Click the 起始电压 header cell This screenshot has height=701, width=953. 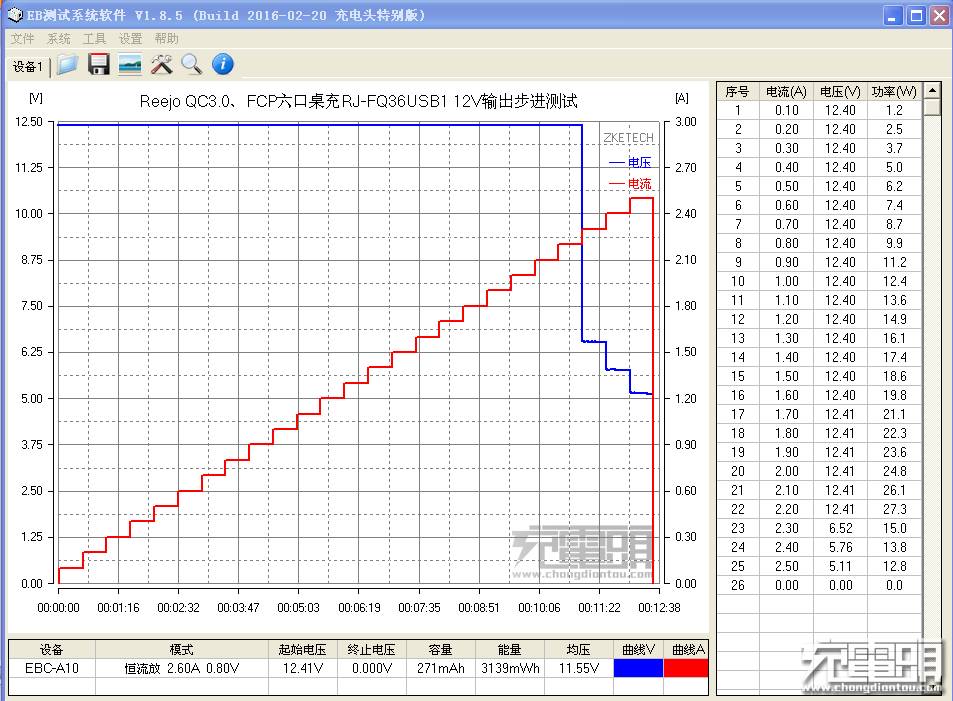point(303,649)
